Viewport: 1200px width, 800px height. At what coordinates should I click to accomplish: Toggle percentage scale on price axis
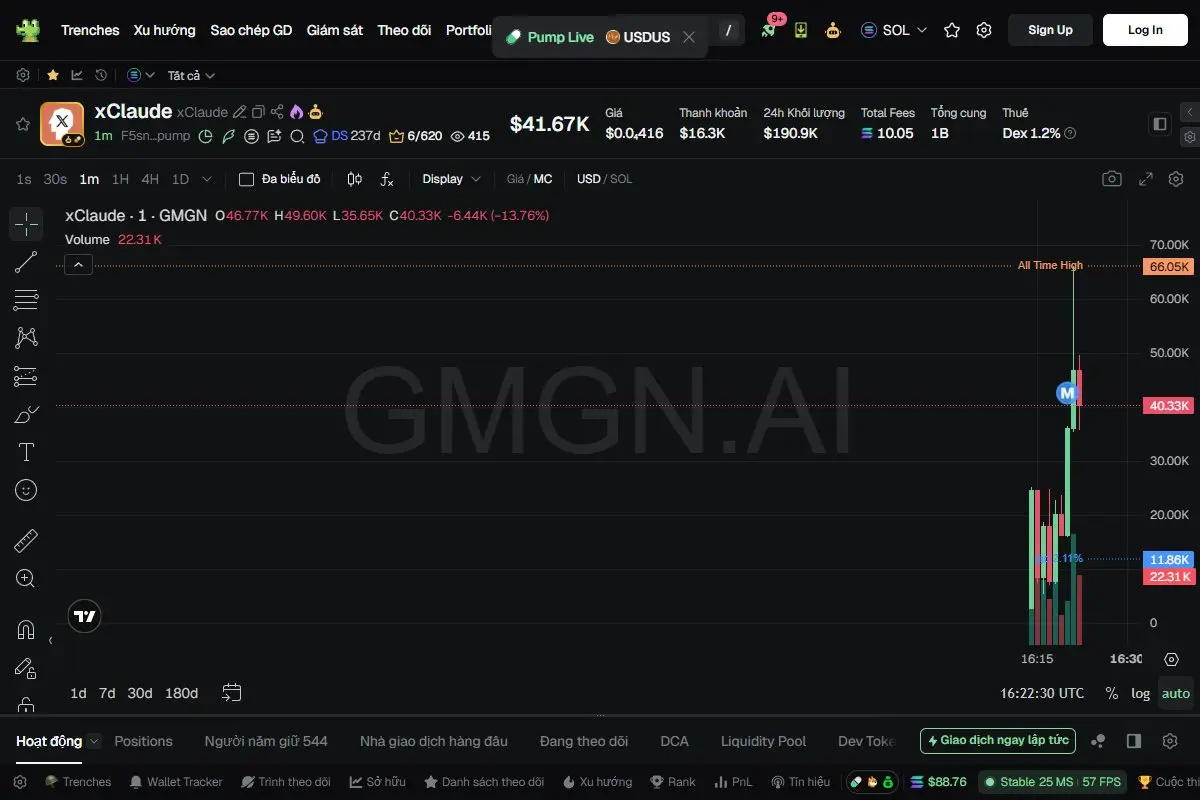1112,693
